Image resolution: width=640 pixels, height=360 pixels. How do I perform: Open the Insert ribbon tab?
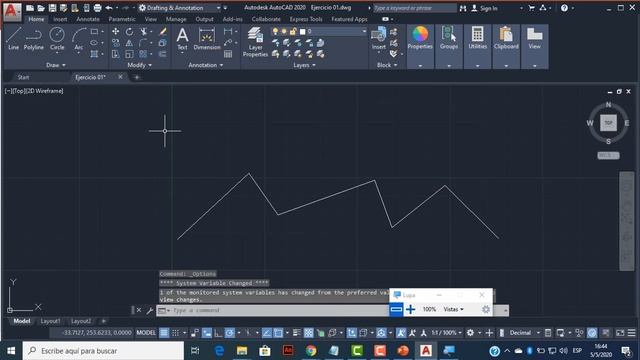[x=60, y=19]
